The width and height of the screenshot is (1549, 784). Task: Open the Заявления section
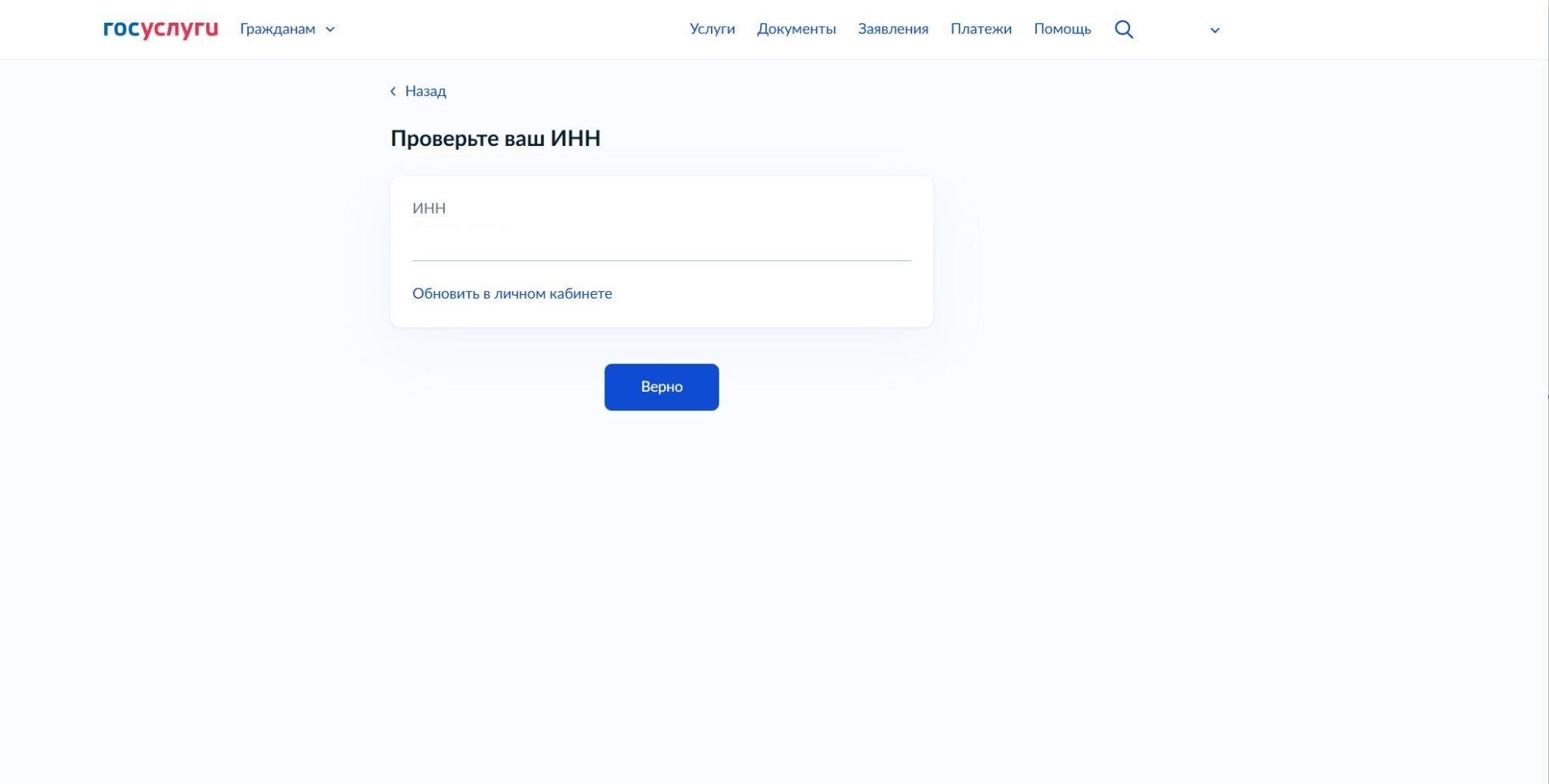[892, 29]
